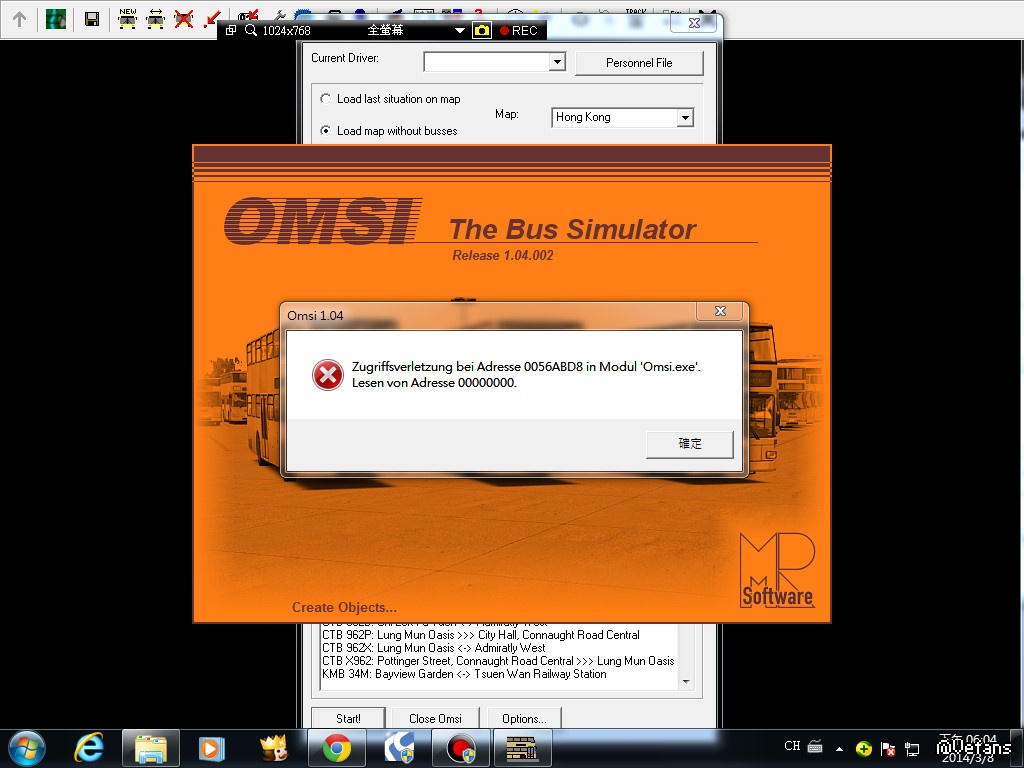Image resolution: width=1024 pixels, height=768 pixels.
Task: Click the CH language indicator
Action: 792,746
